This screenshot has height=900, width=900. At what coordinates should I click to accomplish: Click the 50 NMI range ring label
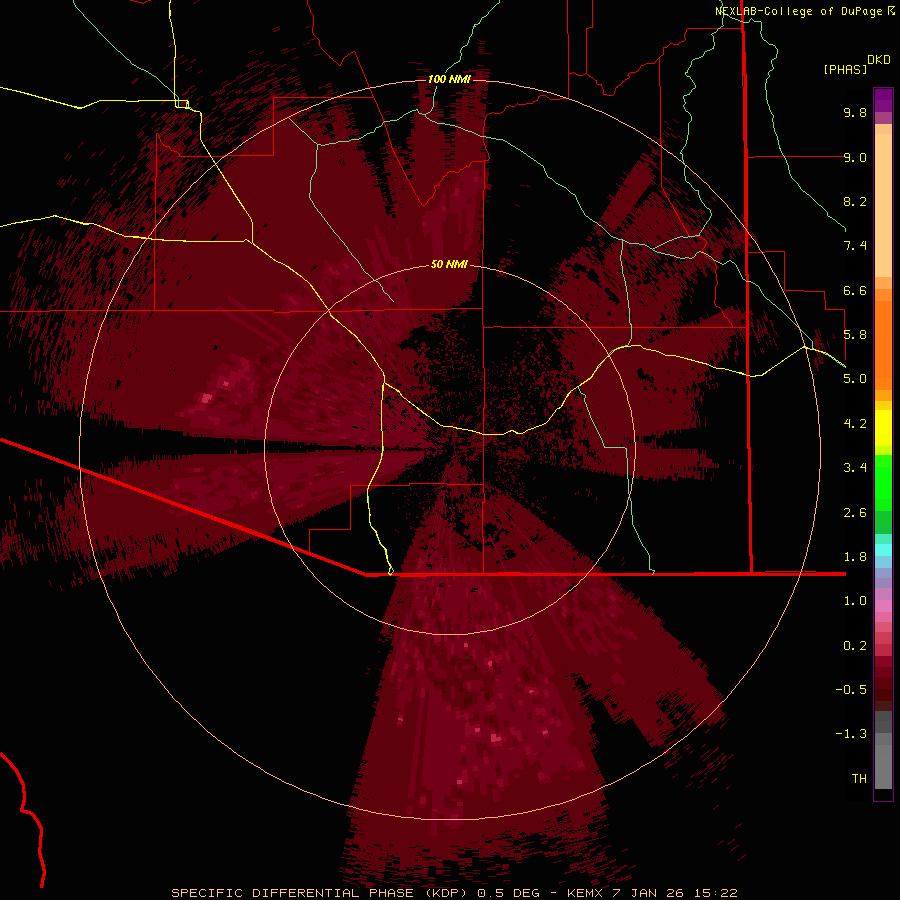(449, 264)
